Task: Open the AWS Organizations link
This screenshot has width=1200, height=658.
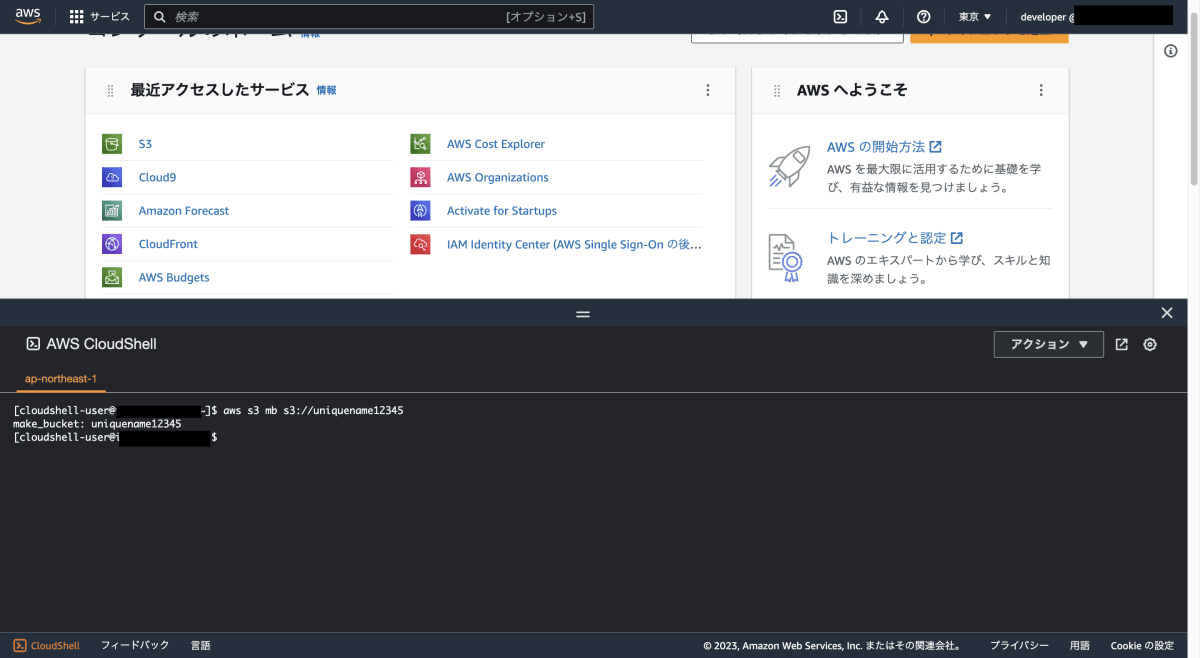Action: point(498,177)
